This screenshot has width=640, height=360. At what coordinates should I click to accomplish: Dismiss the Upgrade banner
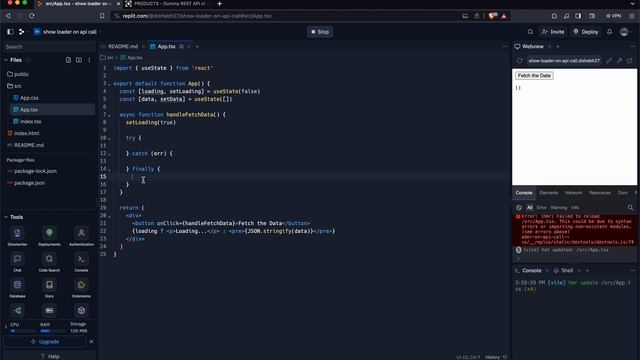[91, 342]
